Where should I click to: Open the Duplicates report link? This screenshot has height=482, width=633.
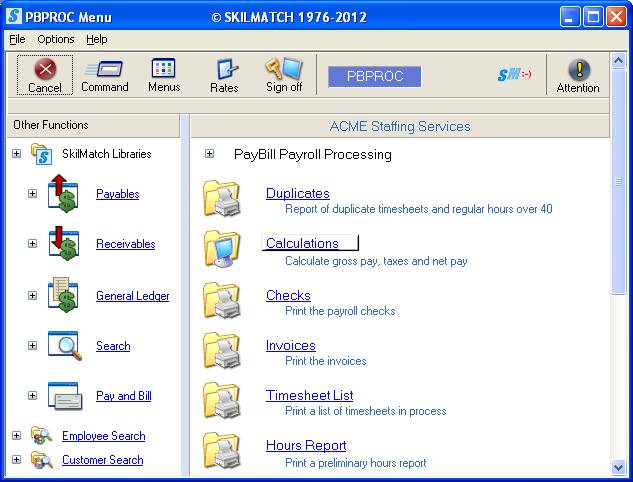[298, 193]
